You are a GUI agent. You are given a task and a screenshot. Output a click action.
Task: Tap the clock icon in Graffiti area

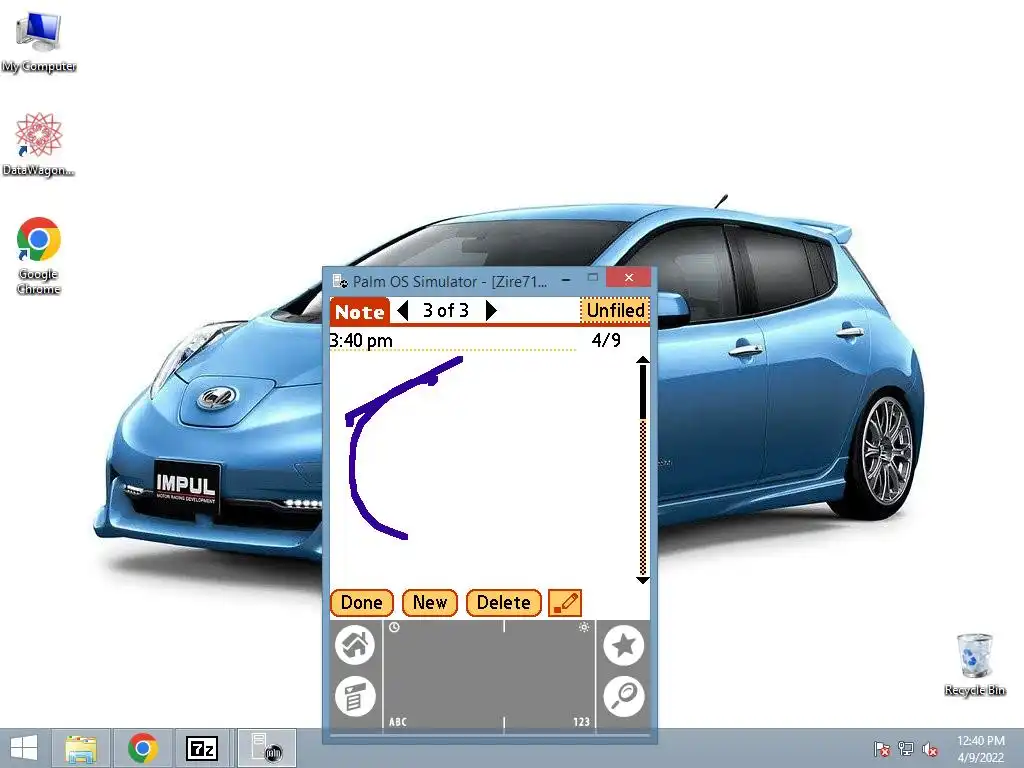[394, 628]
